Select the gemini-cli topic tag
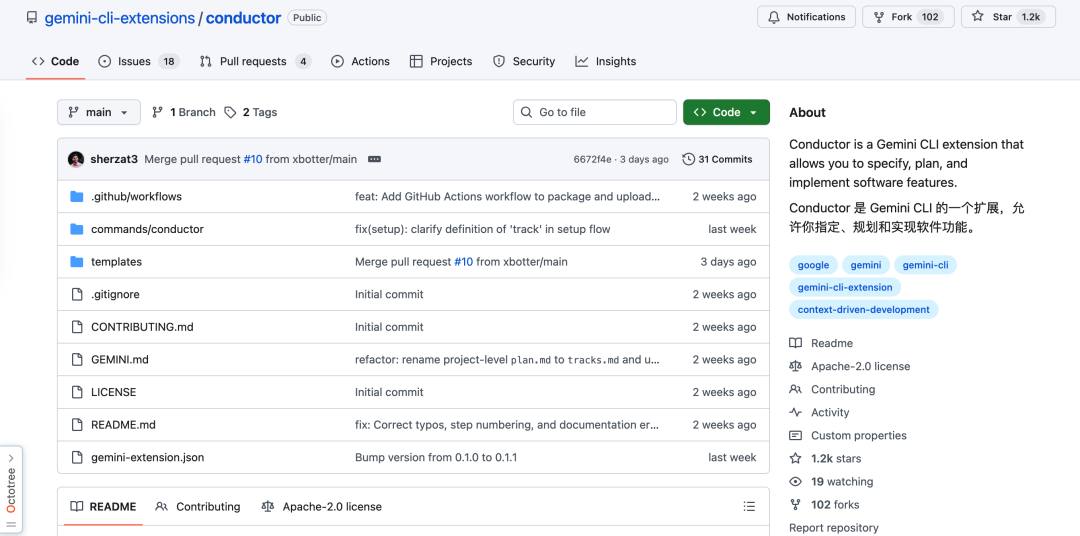Screen dimensions: 1080x536 click(925, 265)
